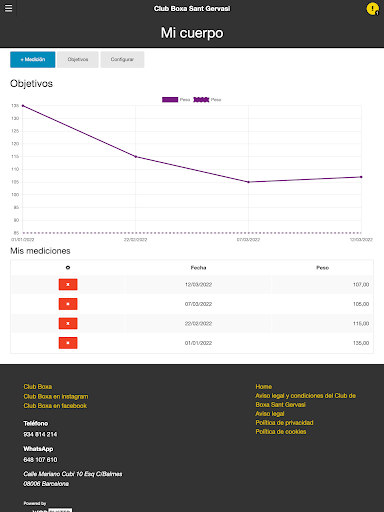Switch to the Objetivos tab

[x=78, y=60]
